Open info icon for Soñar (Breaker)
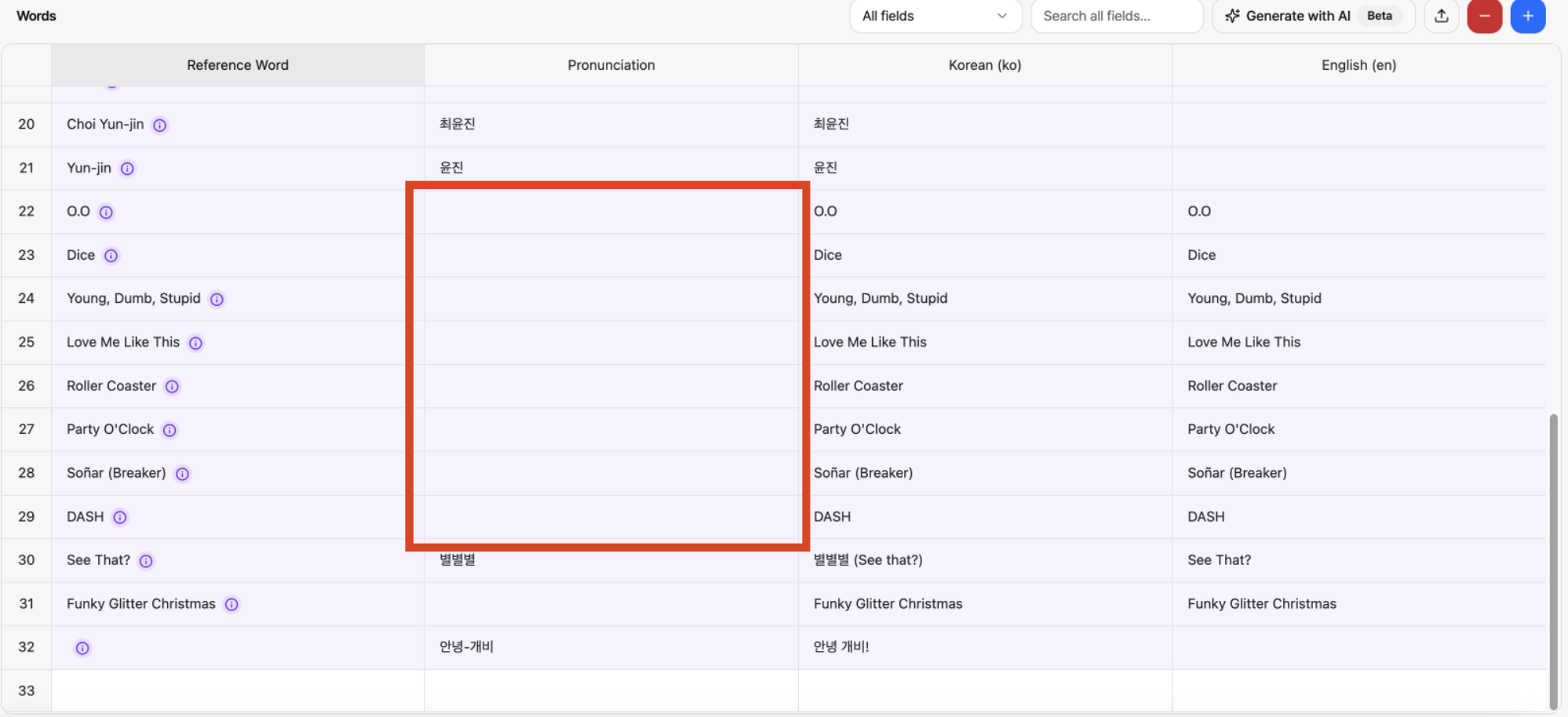This screenshot has width=1568, height=717. click(x=182, y=474)
